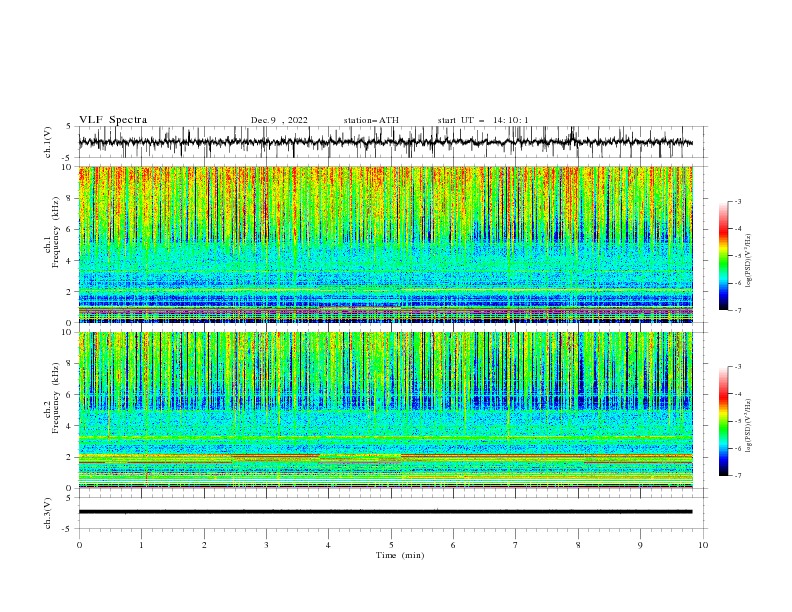Click the ch.1 "Frequency (kHz)" axis label
The image size is (792, 612).
tap(55, 233)
